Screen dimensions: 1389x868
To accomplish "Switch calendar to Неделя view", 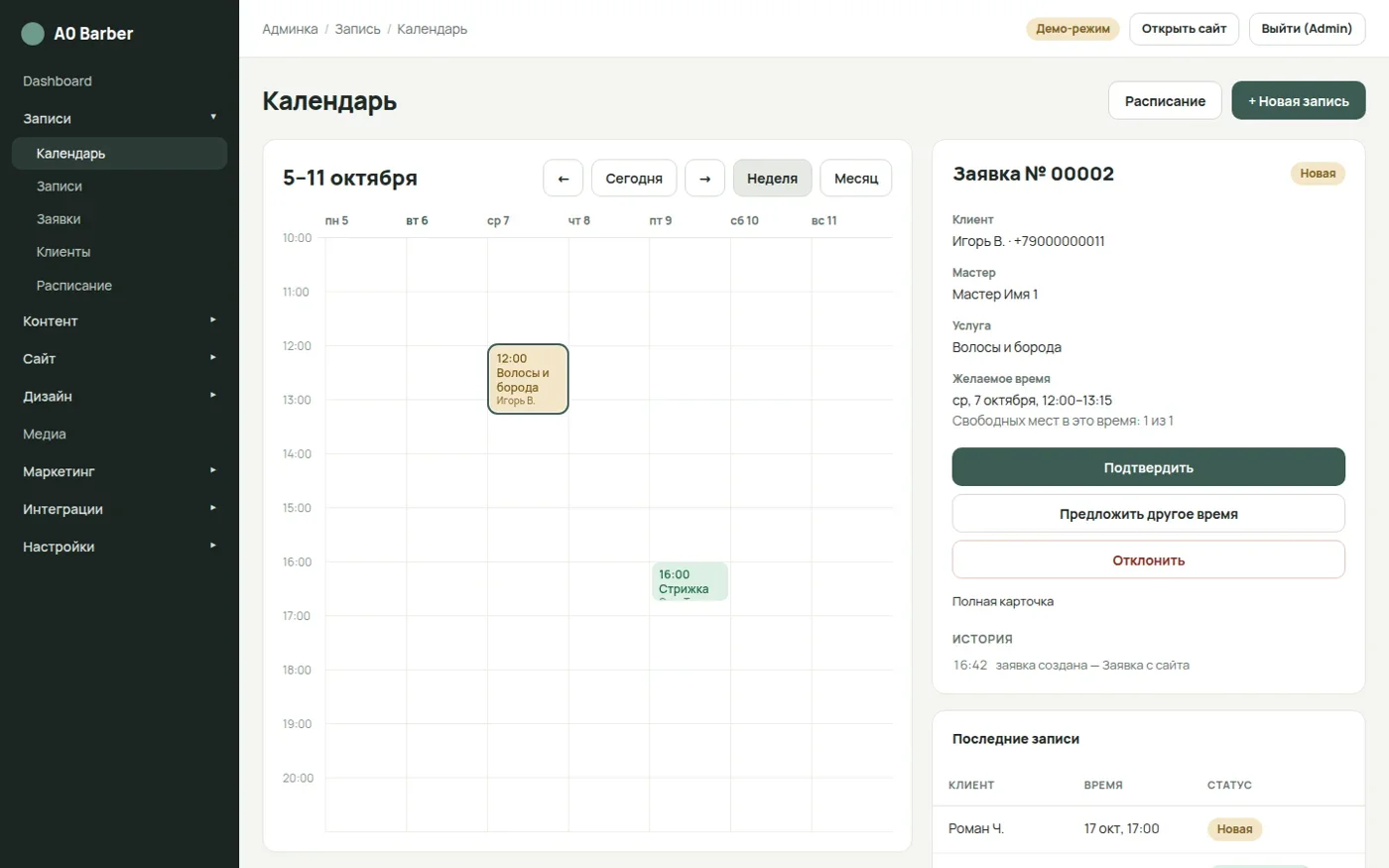I will coord(772,179).
